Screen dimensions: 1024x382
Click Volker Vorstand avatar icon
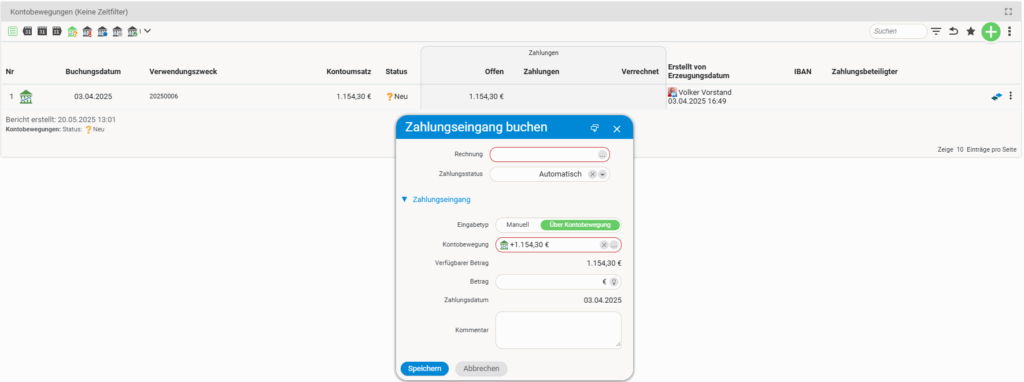pyautogui.click(x=672, y=92)
